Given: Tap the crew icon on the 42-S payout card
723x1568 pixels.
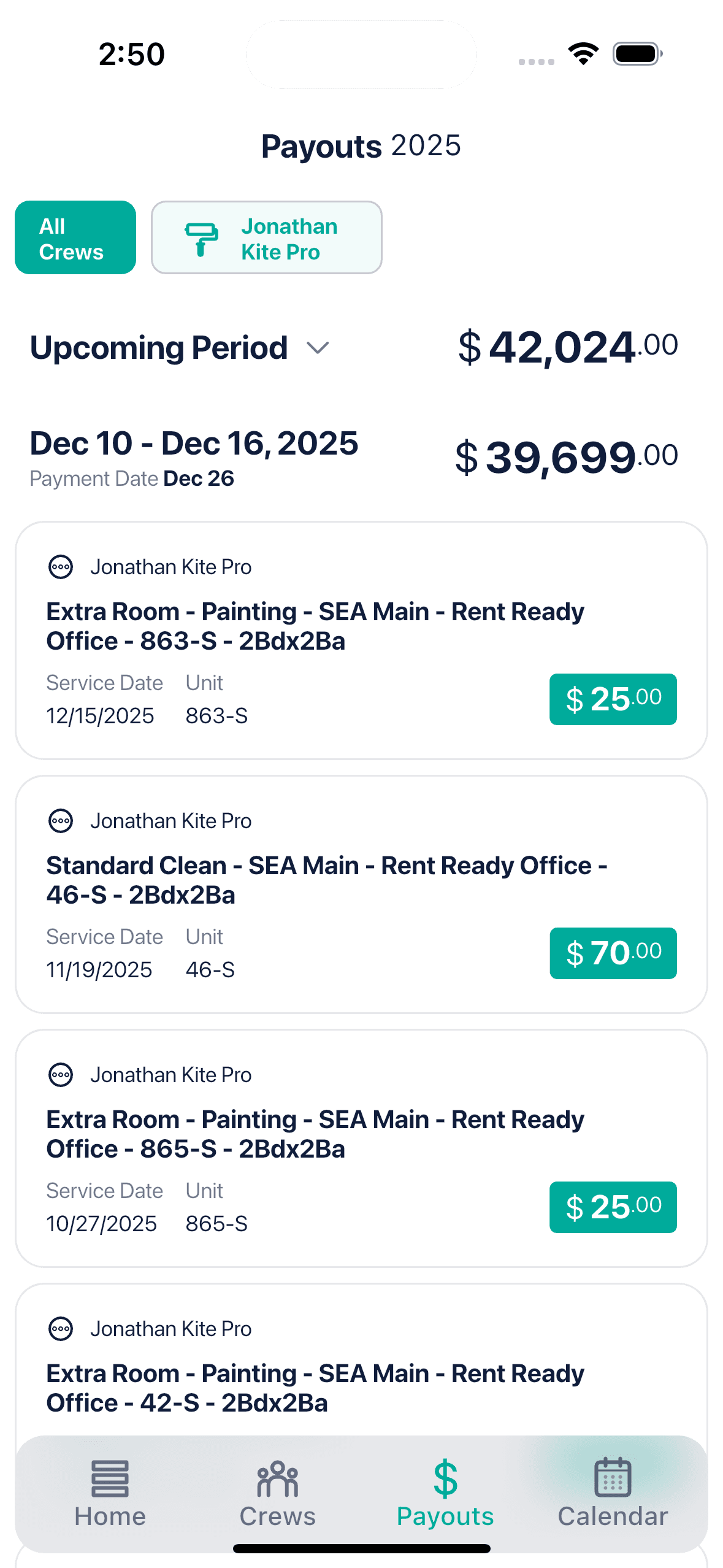Looking at the screenshot, I should coord(62,1329).
